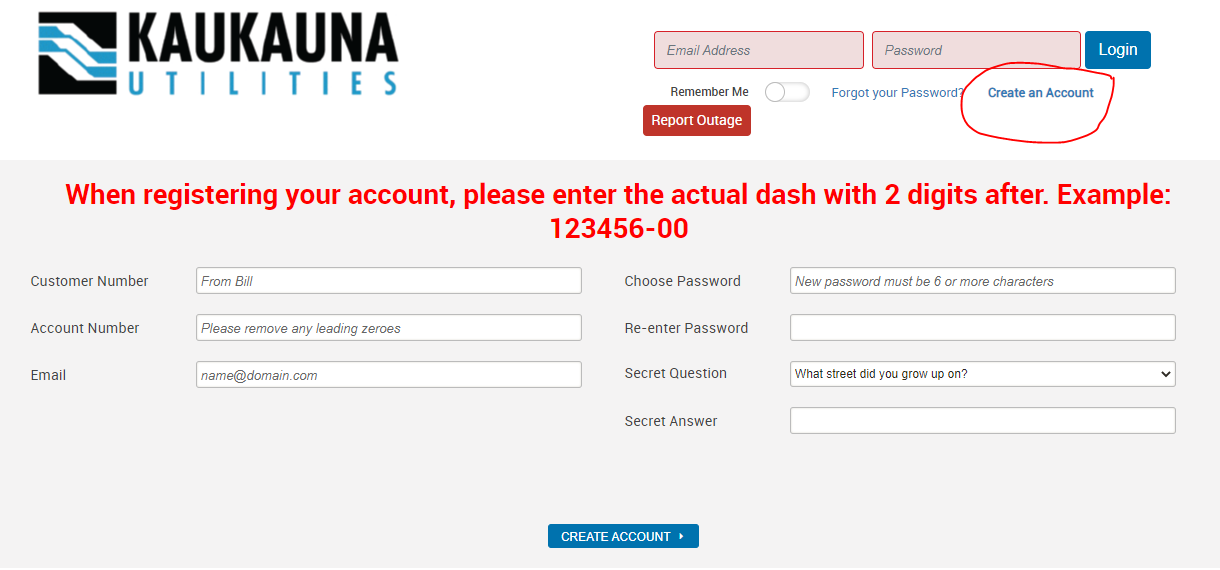
Task: Open the Forgot your Password link
Action: pyautogui.click(x=898, y=93)
